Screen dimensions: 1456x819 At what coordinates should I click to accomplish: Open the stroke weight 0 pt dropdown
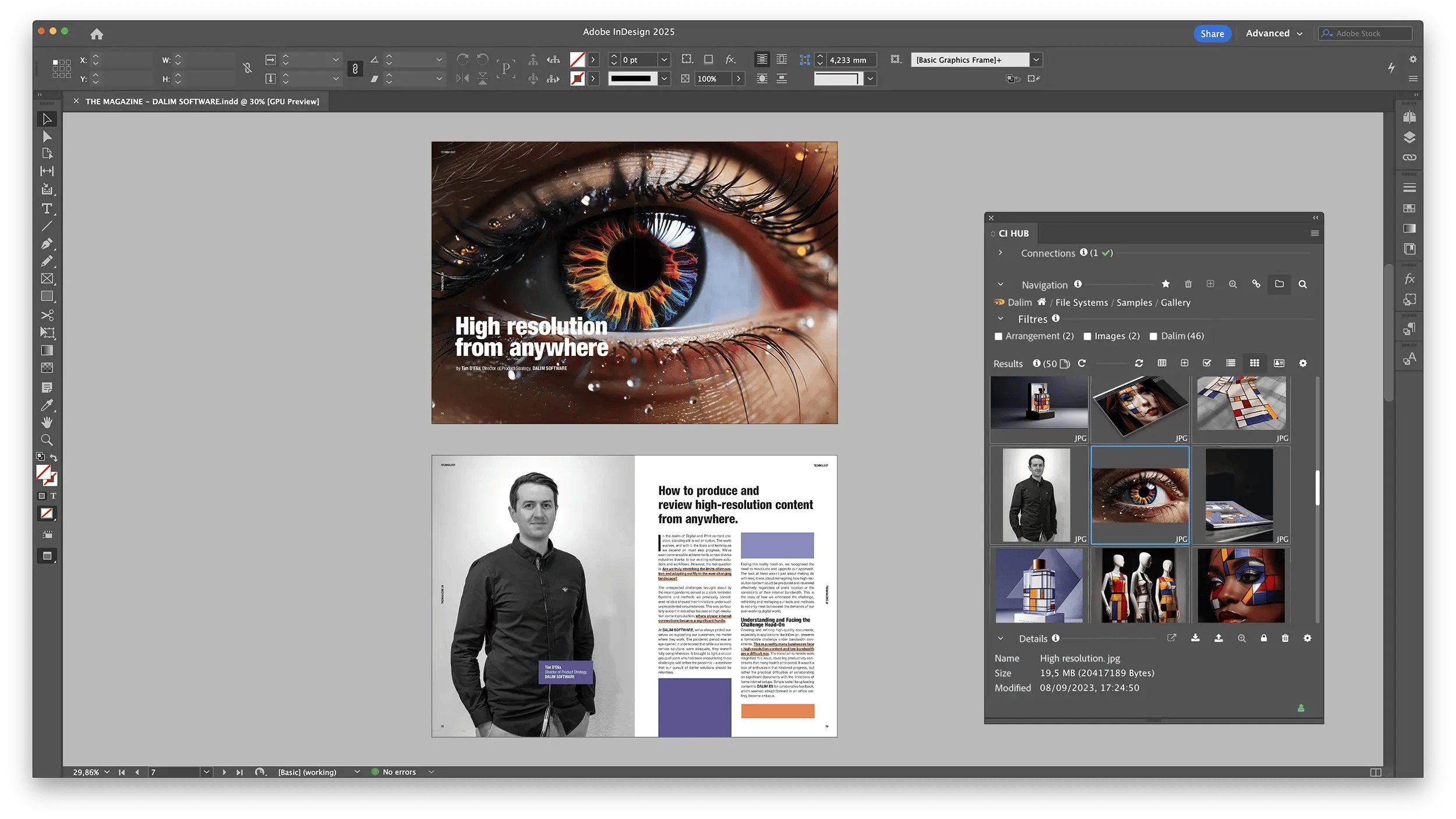(x=664, y=60)
